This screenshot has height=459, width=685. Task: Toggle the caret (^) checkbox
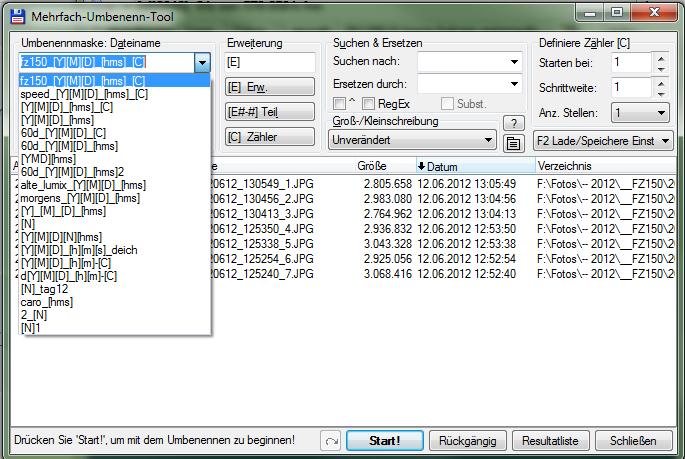tap(339, 104)
